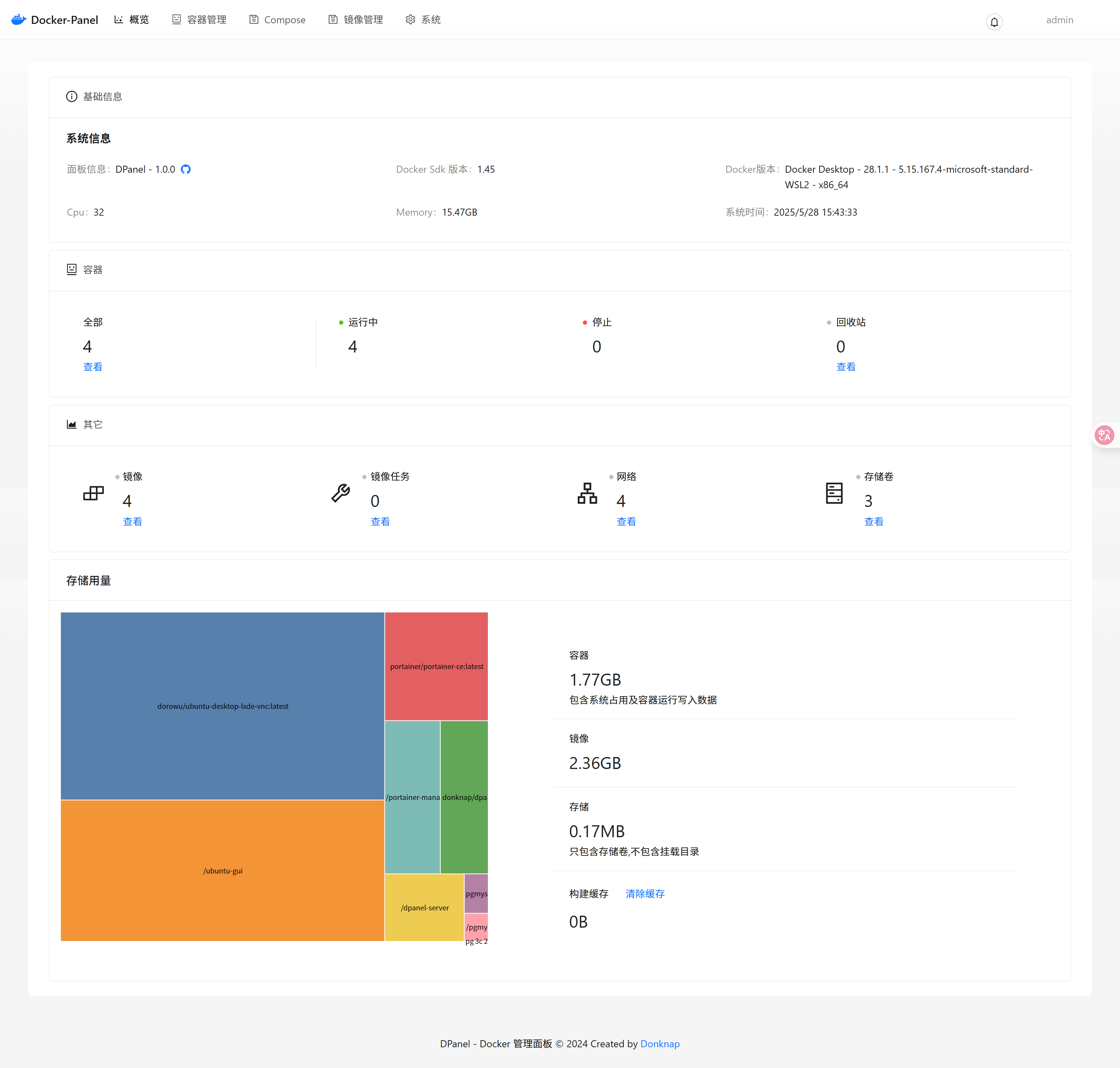The image size is (1120, 1068).
Task: Click the network topology icon
Action: pyautogui.click(x=587, y=493)
